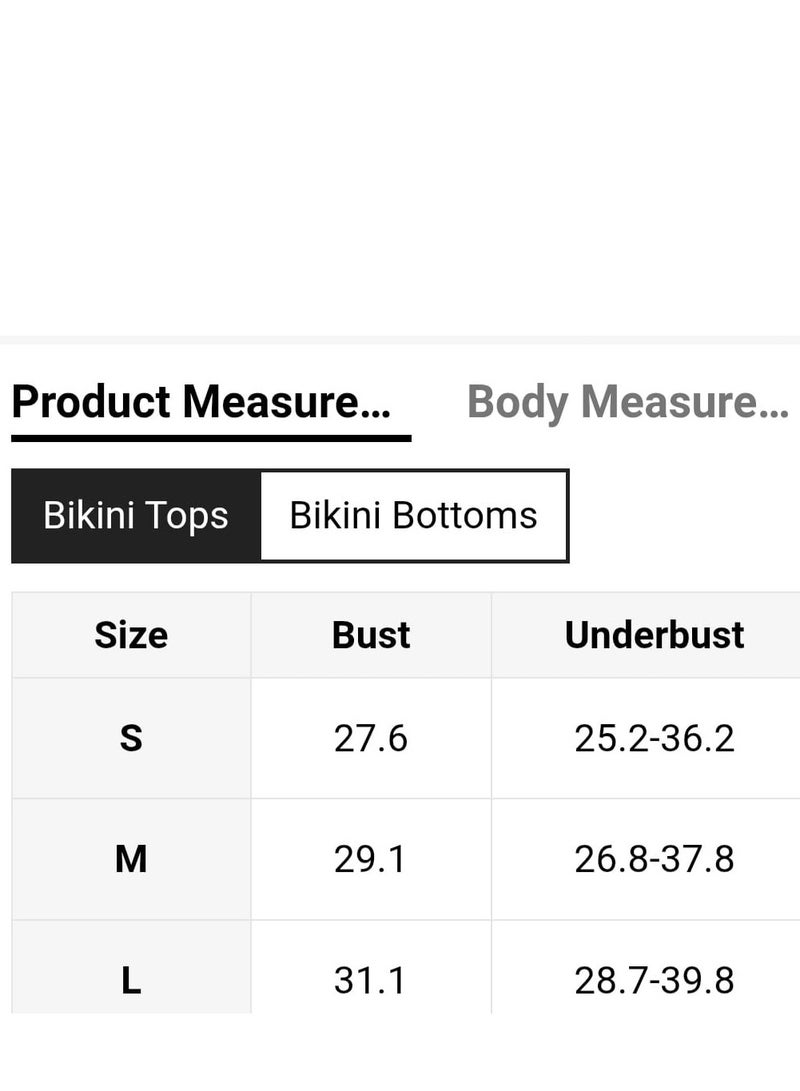Switch to the Bikini Bottoms toggle
Image resolution: width=800 pixels, height=1091 pixels.
(413, 516)
